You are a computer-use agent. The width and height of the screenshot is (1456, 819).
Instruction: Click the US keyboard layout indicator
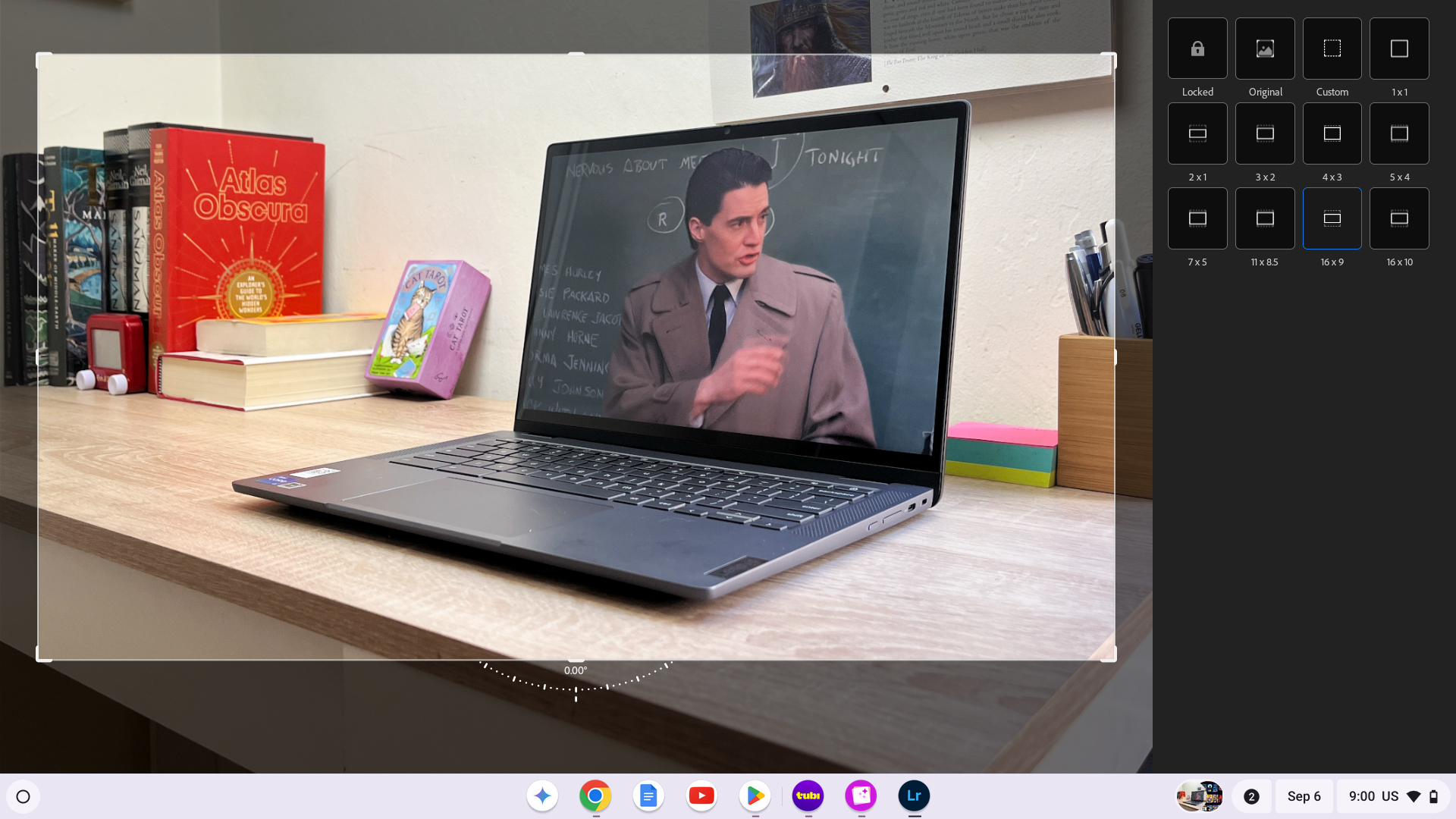[x=1390, y=796]
